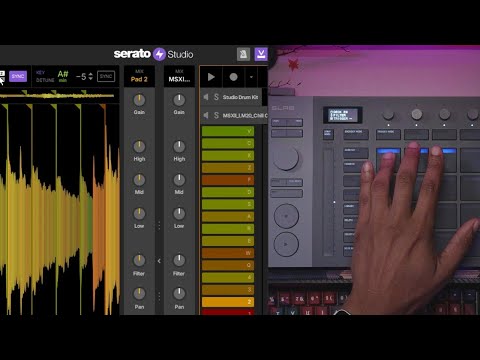Adjust the Pad 2 Mid knob
Viewport: 480px width, 360px height.
(139, 180)
